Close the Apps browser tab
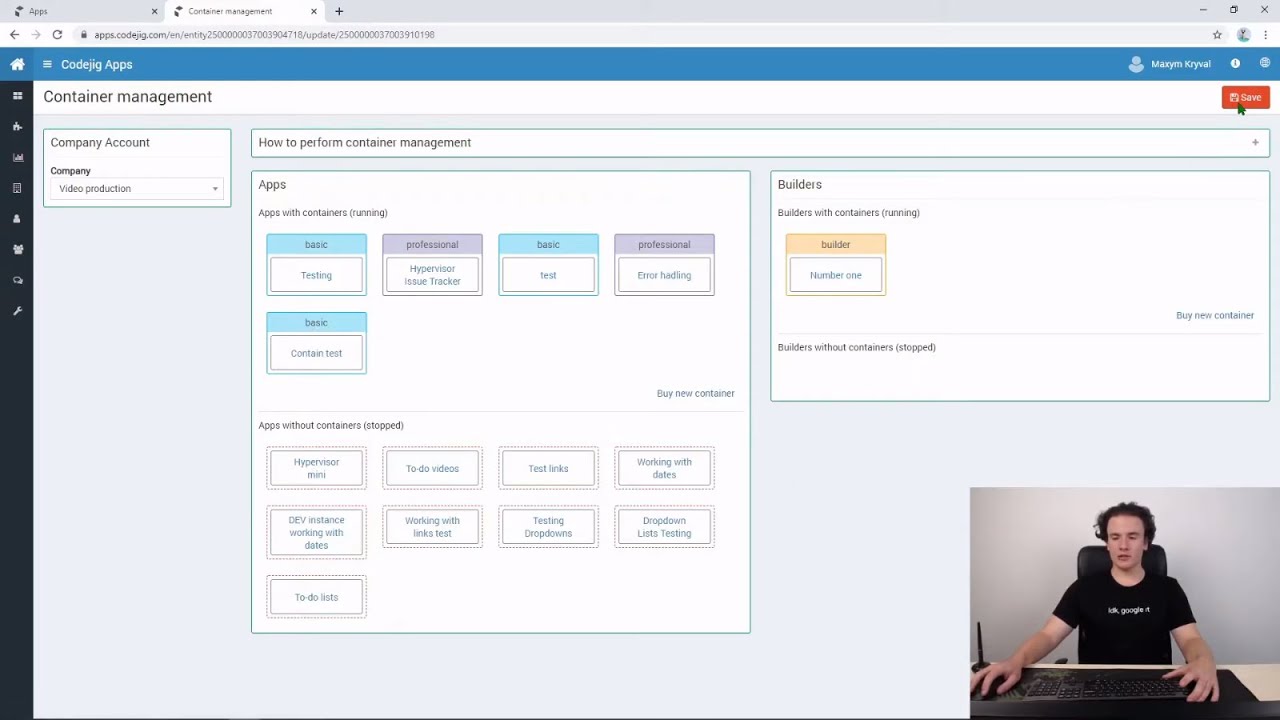Viewport: 1280px width, 720px height. (154, 11)
